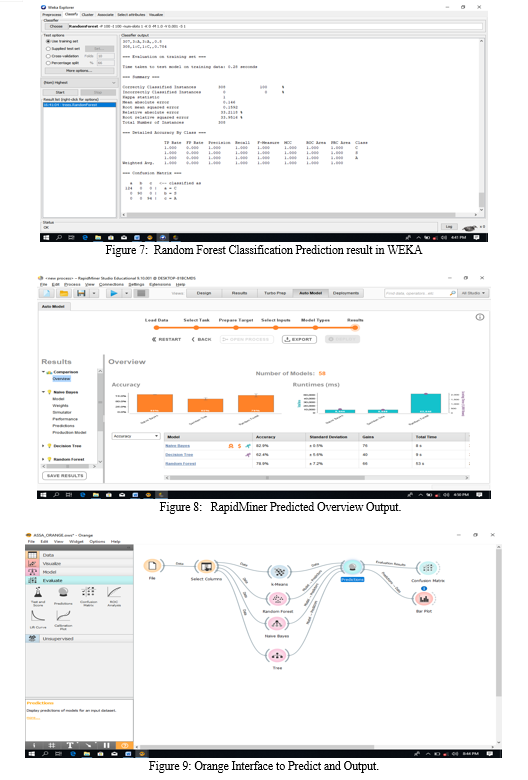Viewport: 528px width, 780px height.
Task: Click the open folder icon in RapidMiner toolbar
Action: coord(64,293)
